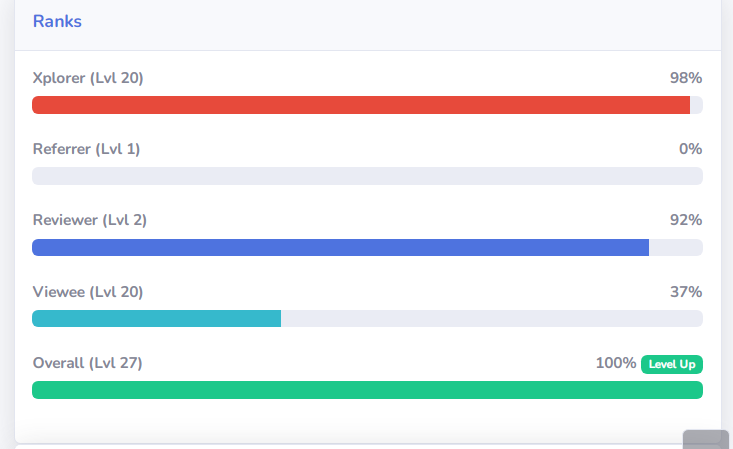Click the unfilled end of Reviewer bar
The image size is (733, 449).
click(676, 247)
